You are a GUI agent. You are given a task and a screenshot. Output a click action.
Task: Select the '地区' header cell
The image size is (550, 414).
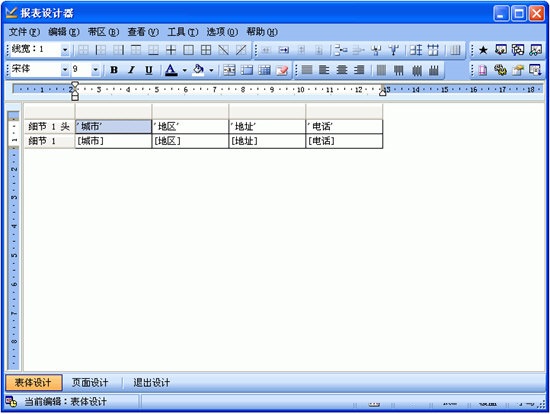click(190, 126)
